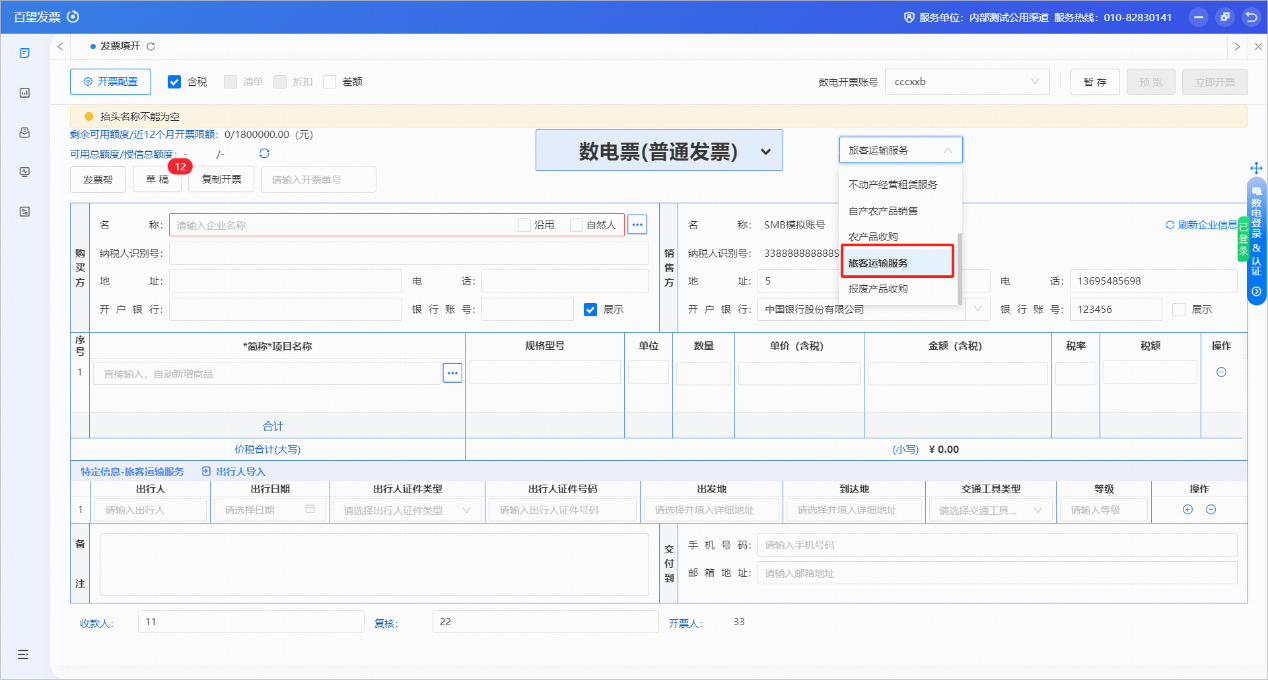
Task: Focus the 备注 text area
Action: coord(374,567)
